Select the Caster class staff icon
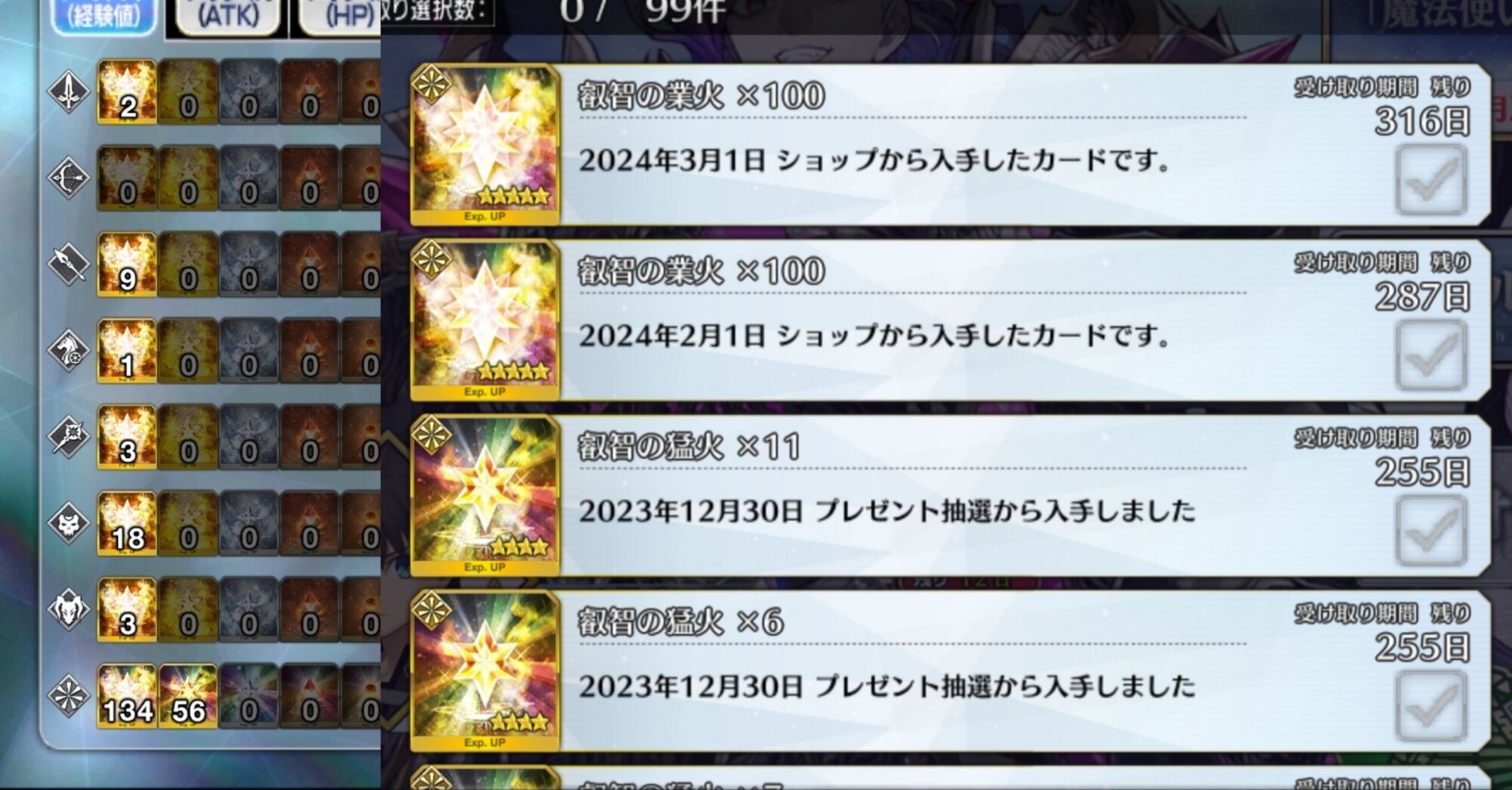Viewport: 1512px width, 790px height. (68, 437)
